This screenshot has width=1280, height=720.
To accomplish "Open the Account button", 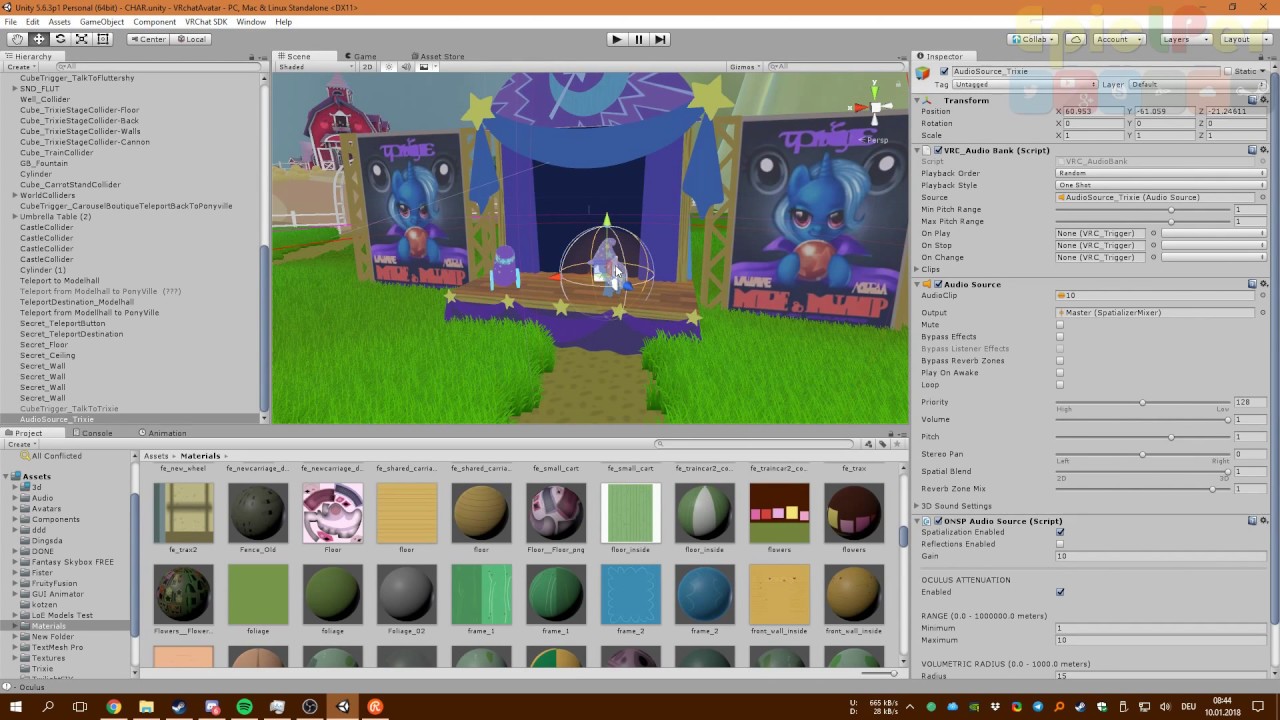I will (1118, 39).
